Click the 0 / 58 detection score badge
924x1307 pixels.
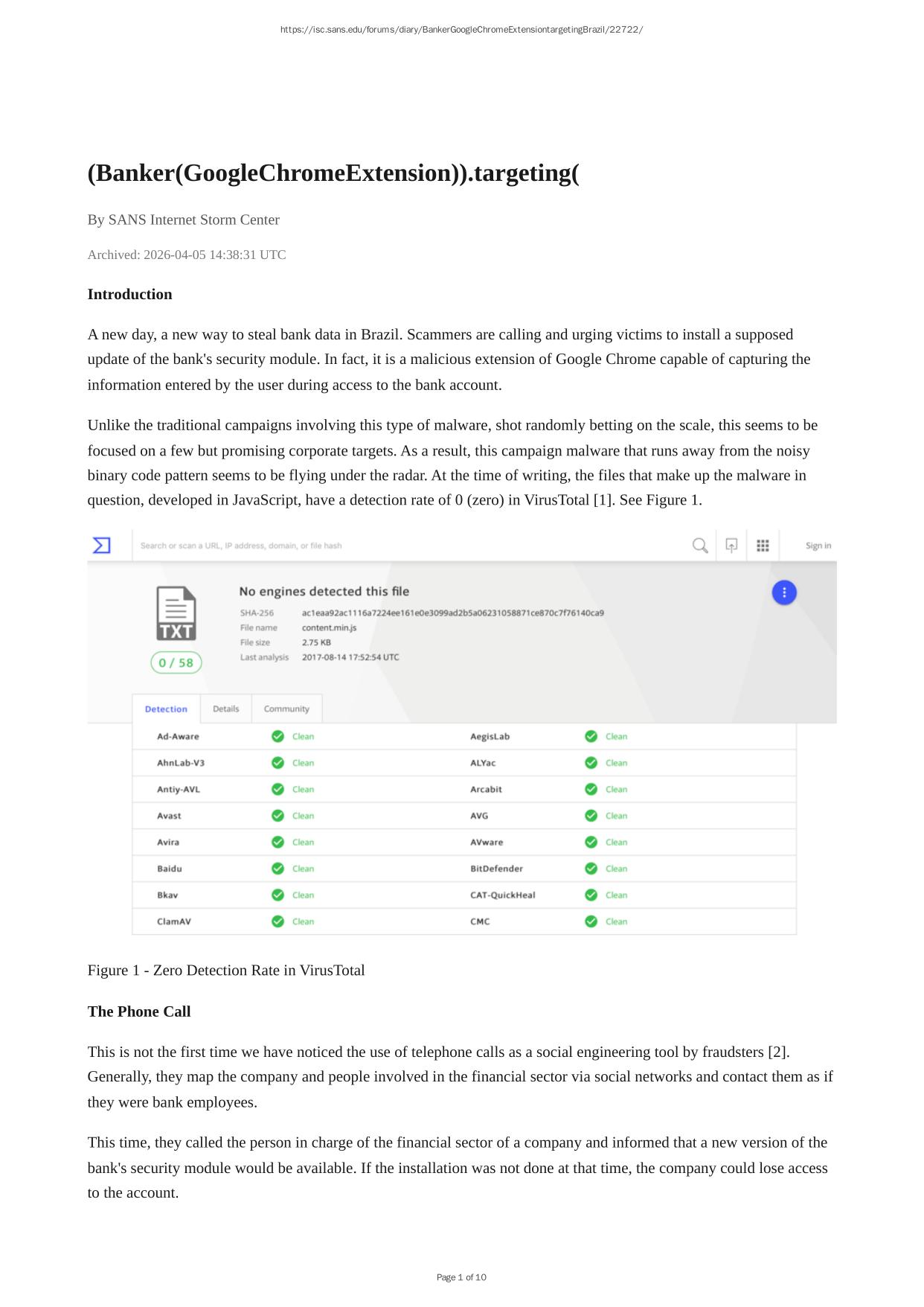176,662
